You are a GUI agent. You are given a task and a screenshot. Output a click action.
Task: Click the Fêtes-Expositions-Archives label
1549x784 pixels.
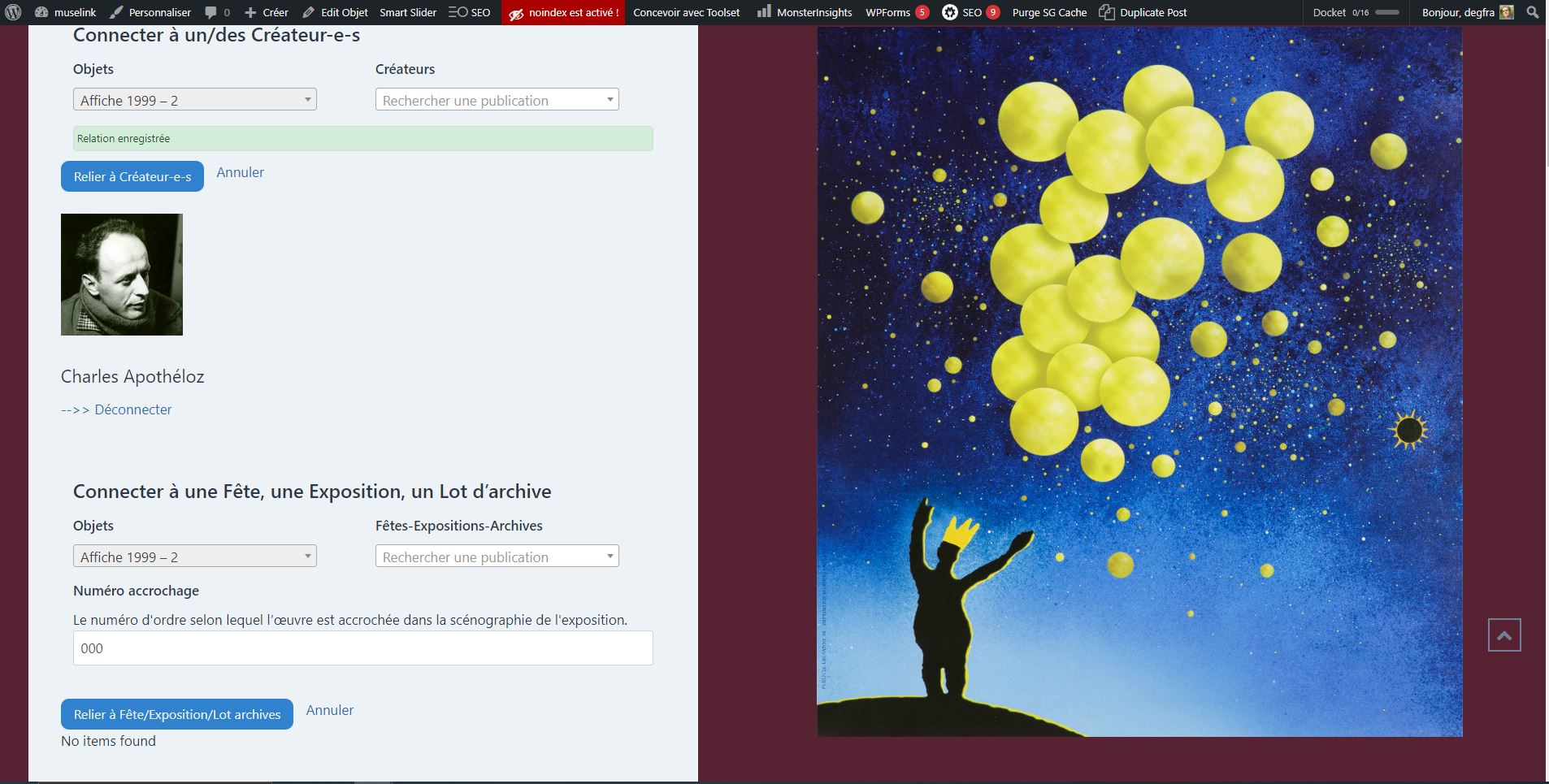pos(459,526)
